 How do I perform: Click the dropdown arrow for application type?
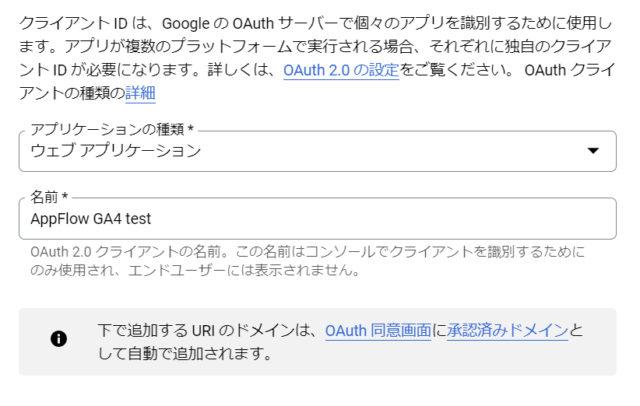[593, 151]
